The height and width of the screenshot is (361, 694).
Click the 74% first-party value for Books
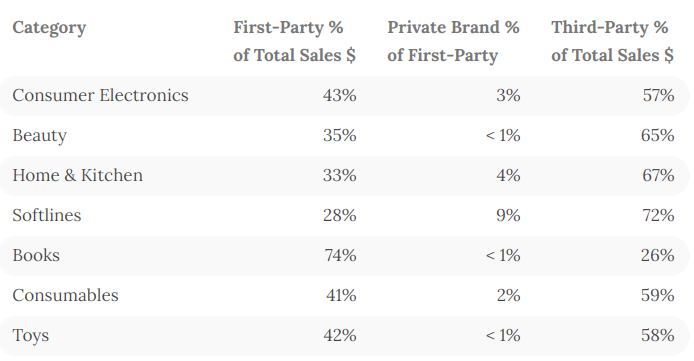tap(340, 256)
